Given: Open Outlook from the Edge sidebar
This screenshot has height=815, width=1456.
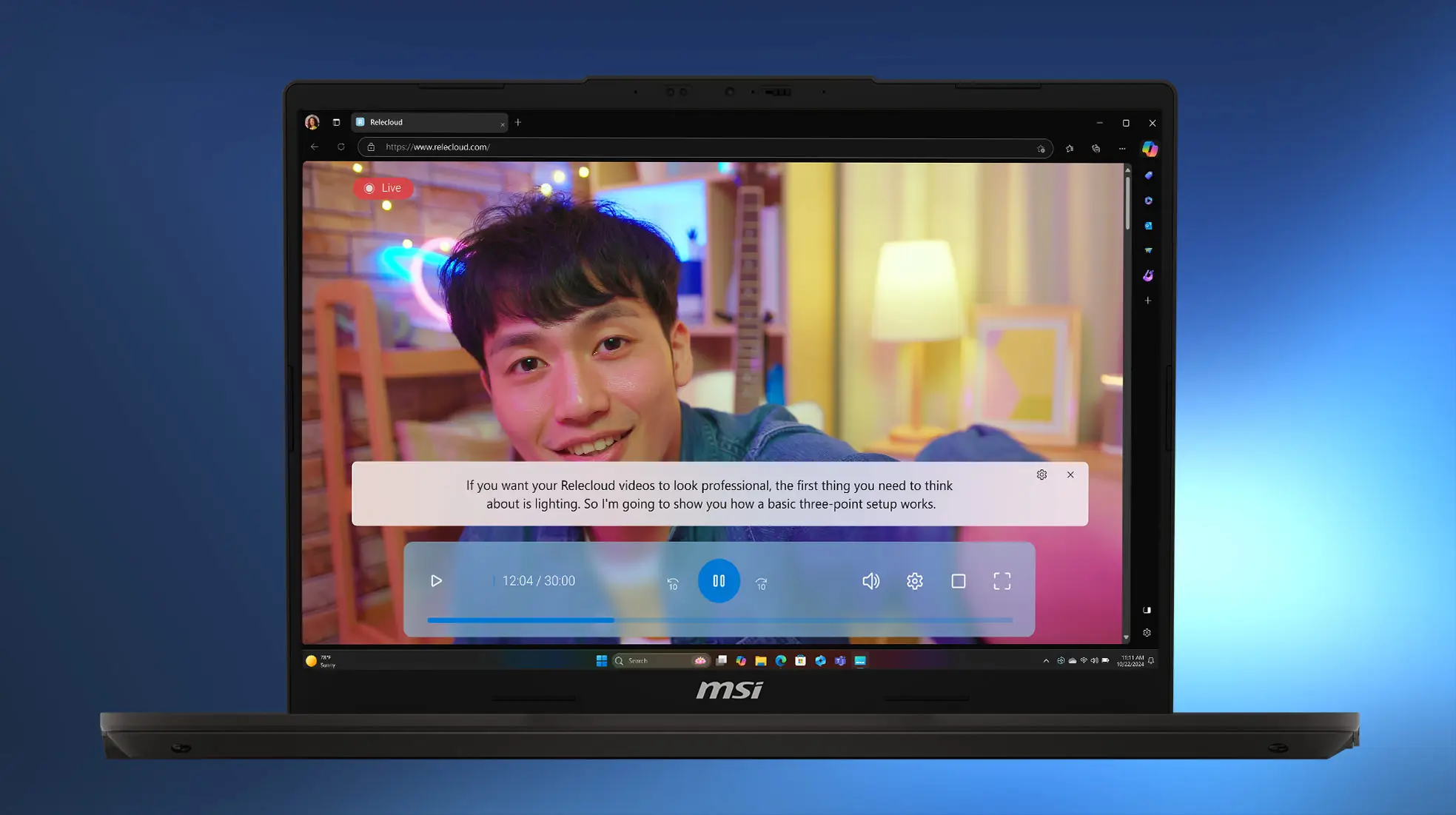Looking at the screenshot, I should [x=1149, y=225].
